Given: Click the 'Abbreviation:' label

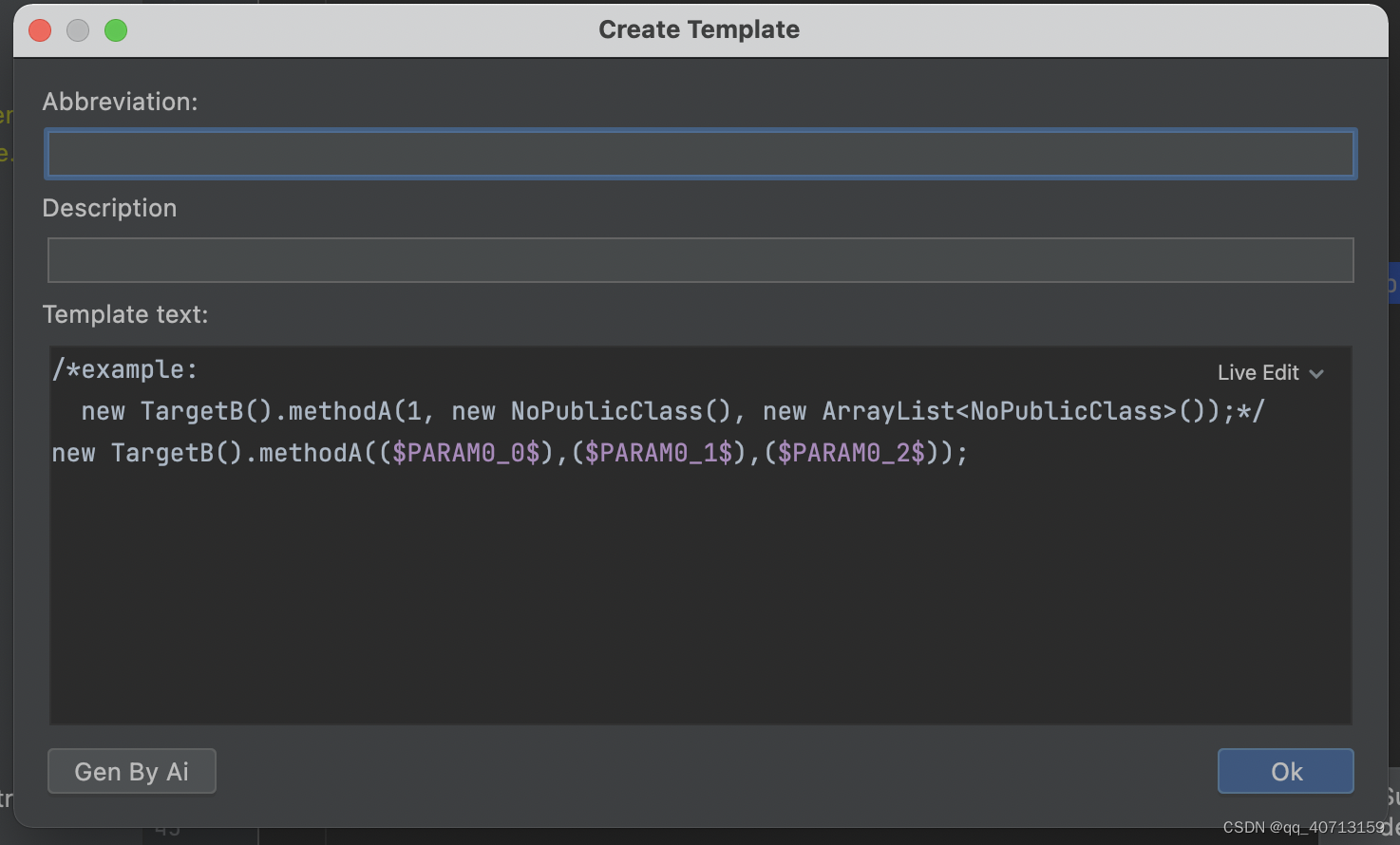Looking at the screenshot, I should pyautogui.click(x=121, y=102).
